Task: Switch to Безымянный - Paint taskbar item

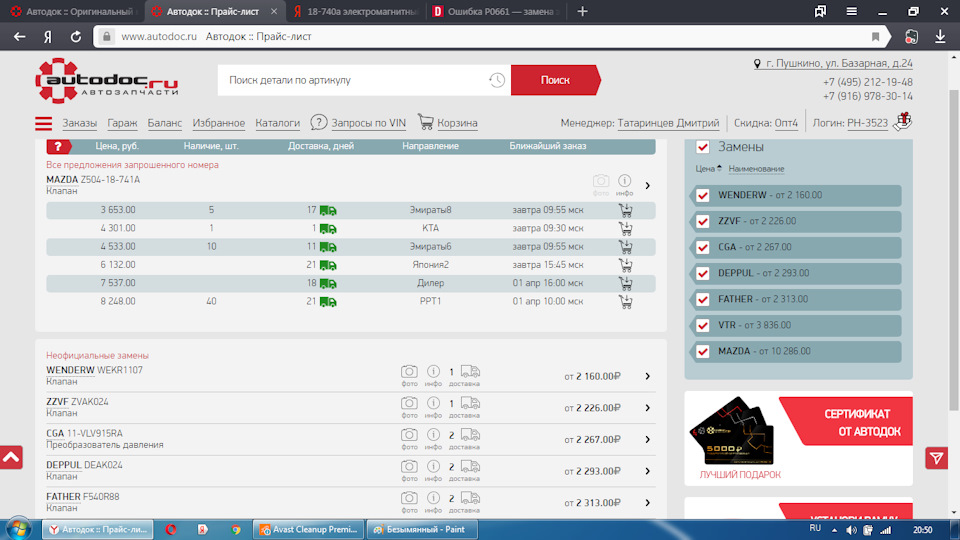Action: coord(421,530)
